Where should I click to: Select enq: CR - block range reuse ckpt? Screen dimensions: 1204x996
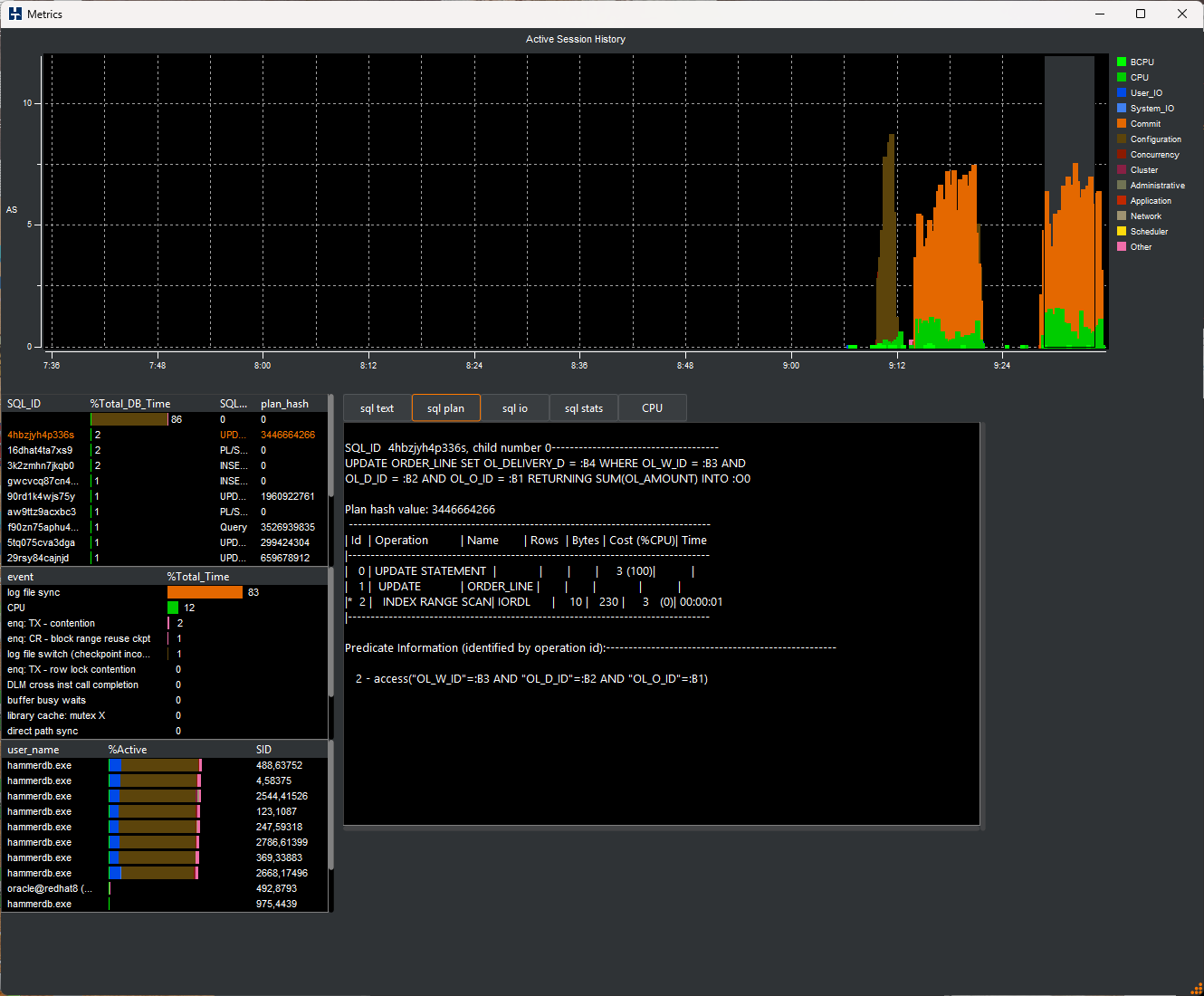164,638
